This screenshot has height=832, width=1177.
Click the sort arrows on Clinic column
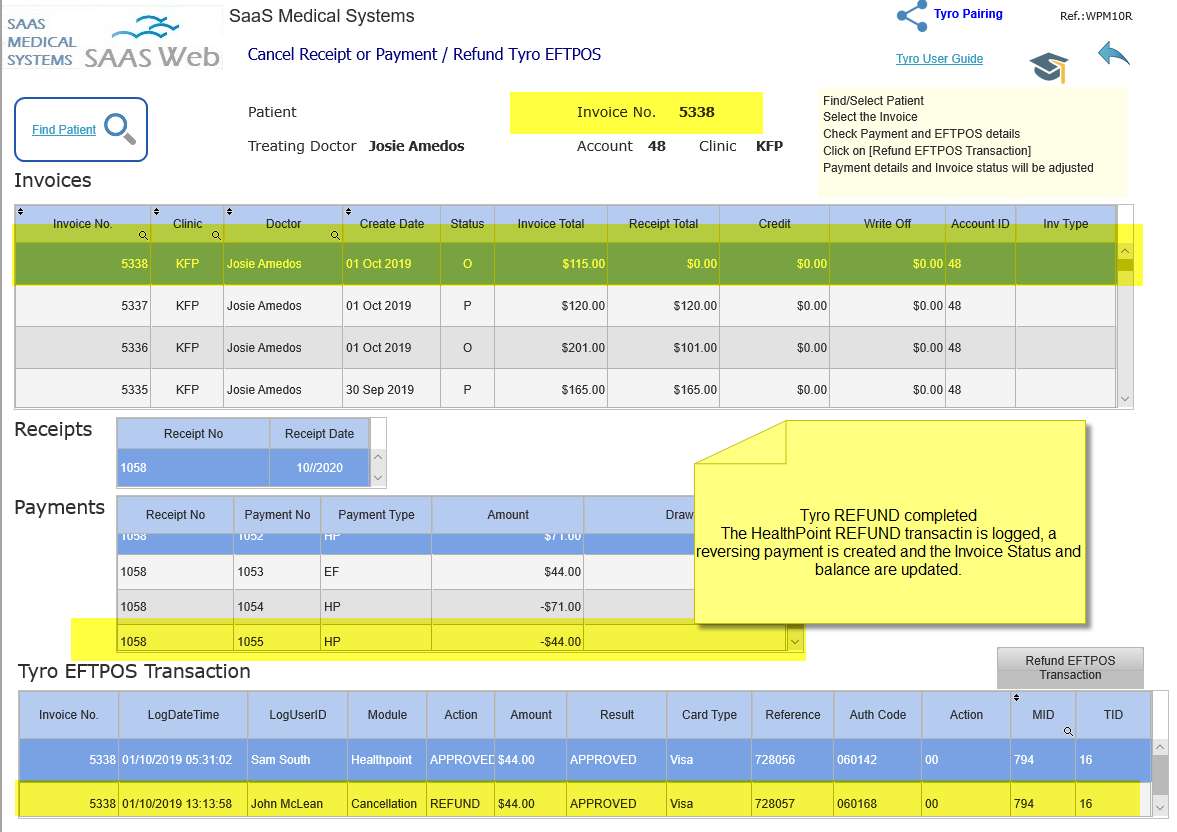pyautogui.click(x=156, y=212)
